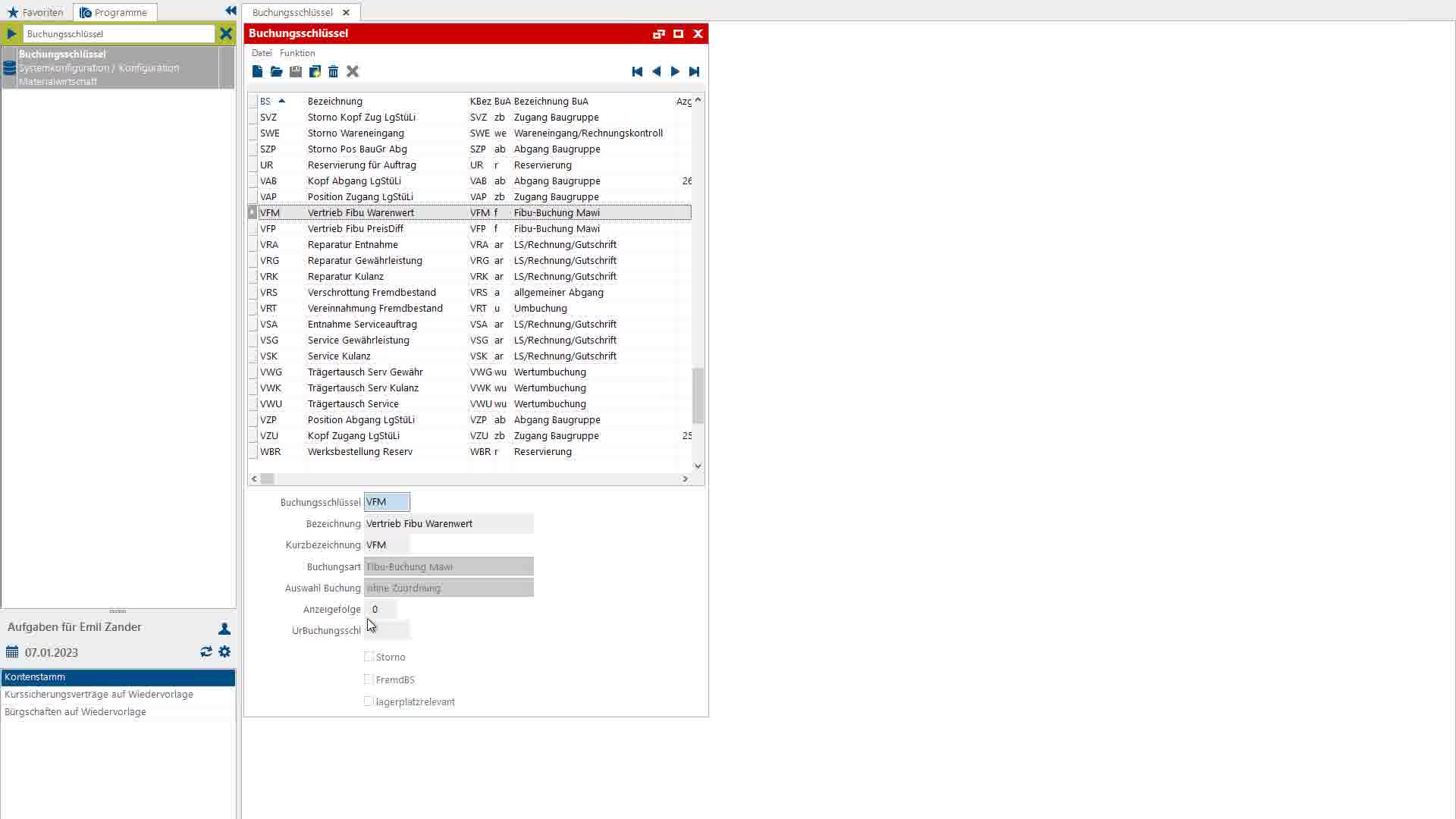
Task: Click scroll down arrow of table
Action: (x=698, y=466)
